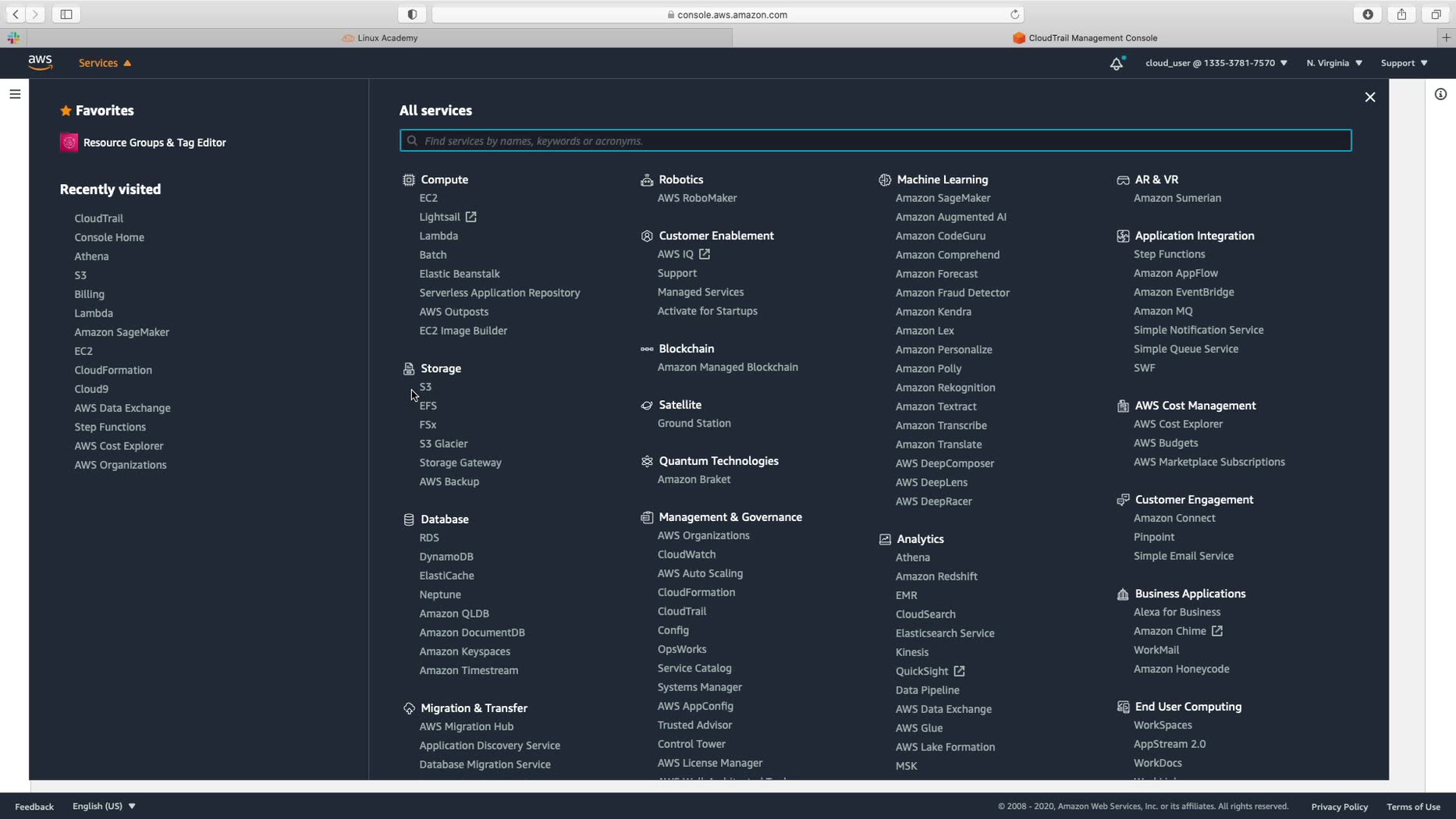Click the AWS Cost Management category icon
This screenshot has width=1456, height=819.
(1123, 406)
